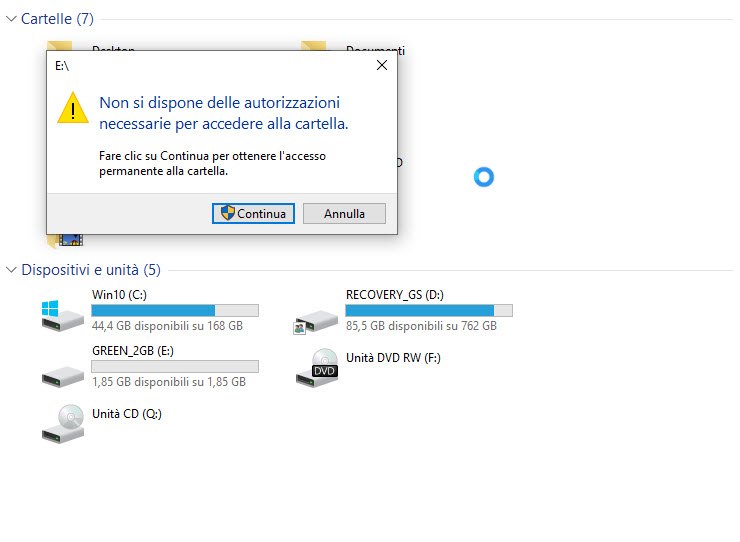
Task: Open the GREEN_2GB (E:) drive icon
Action: click(x=63, y=377)
